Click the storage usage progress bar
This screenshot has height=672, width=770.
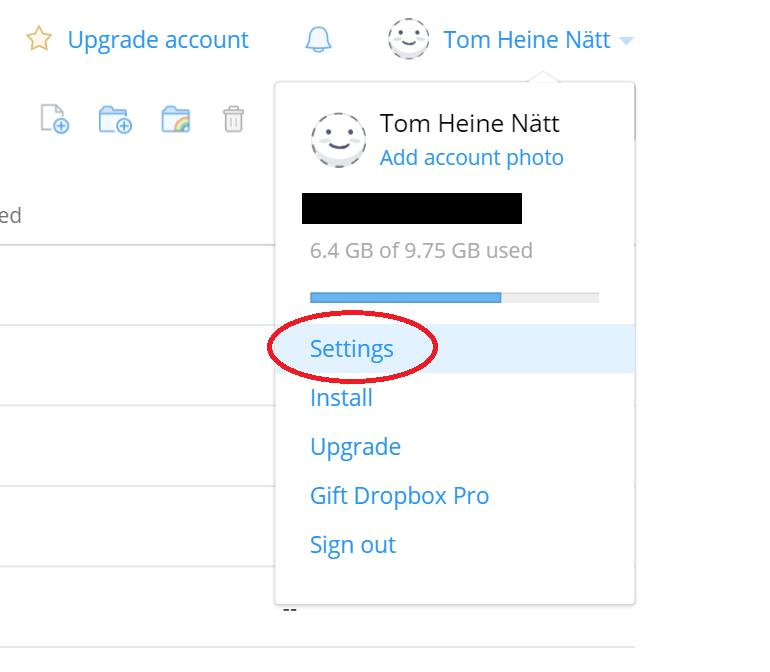coord(454,297)
